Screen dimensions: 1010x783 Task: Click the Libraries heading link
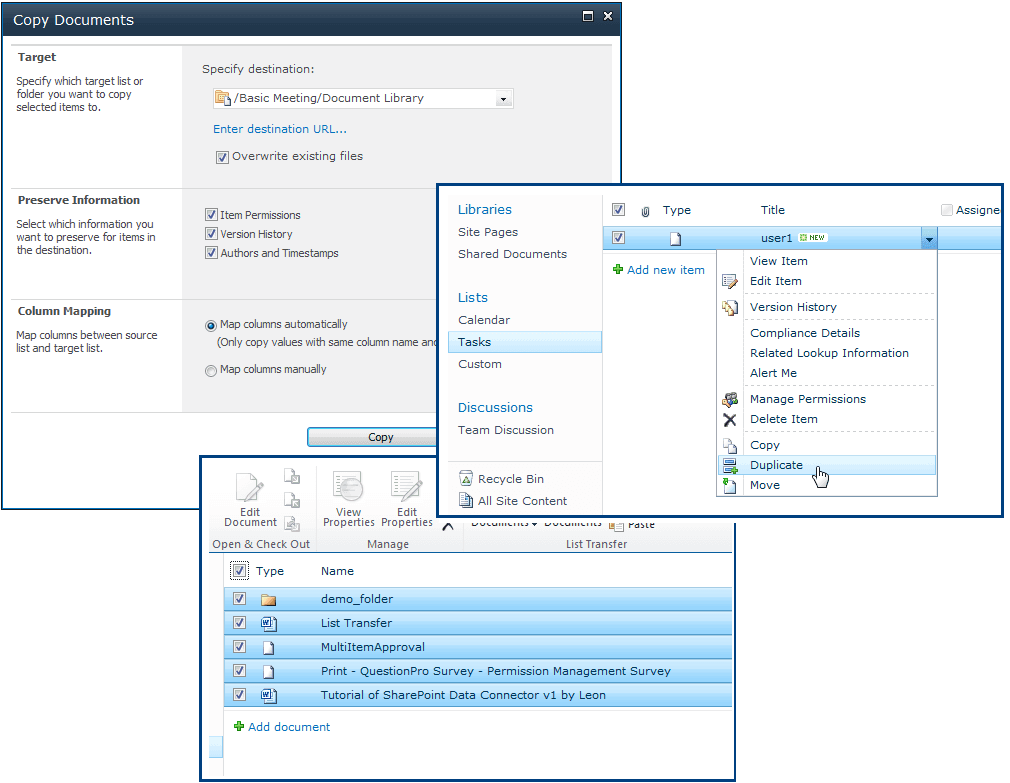pyautogui.click(x=484, y=210)
